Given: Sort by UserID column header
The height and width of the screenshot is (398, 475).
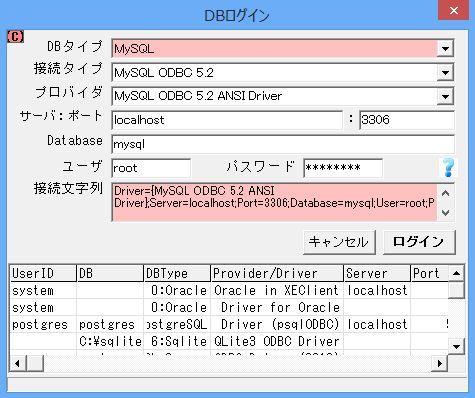Looking at the screenshot, I should pos(43,274).
